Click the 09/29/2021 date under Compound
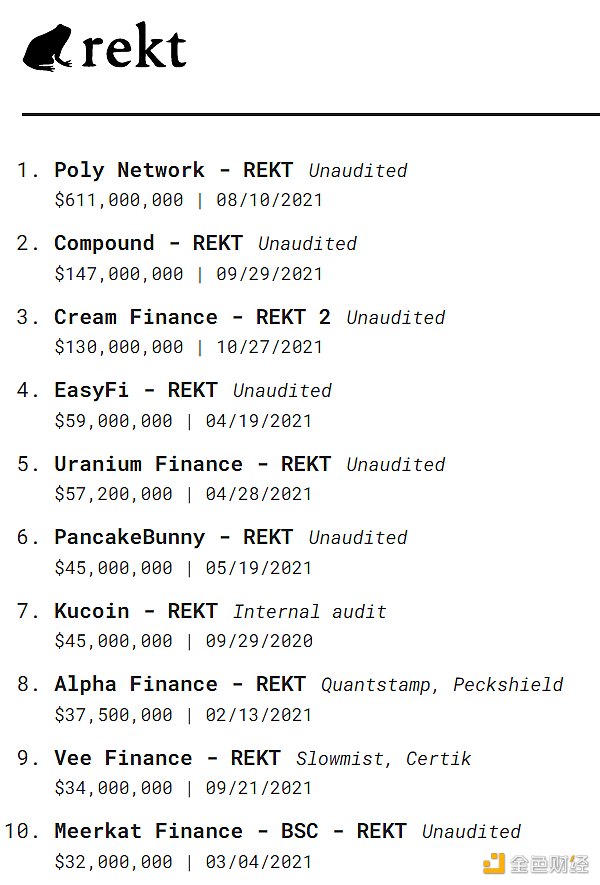 pyautogui.click(x=269, y=273)
